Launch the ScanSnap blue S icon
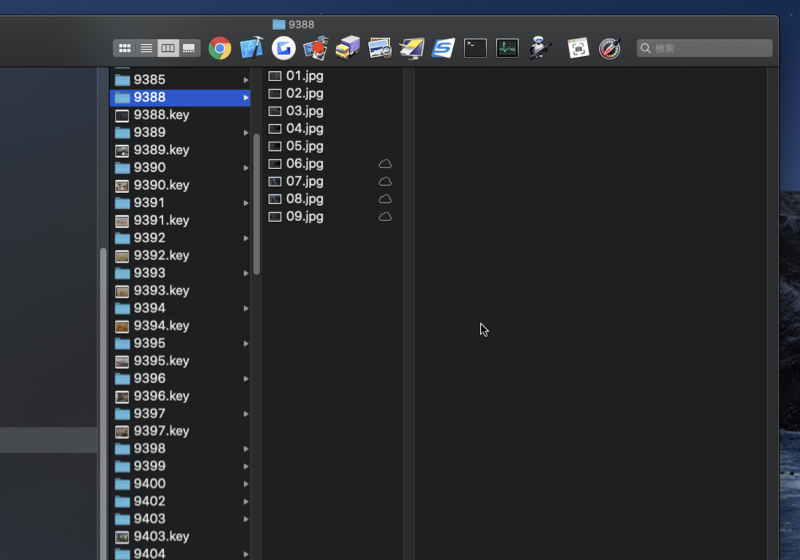The image size is (800, 560). [443, 48]
